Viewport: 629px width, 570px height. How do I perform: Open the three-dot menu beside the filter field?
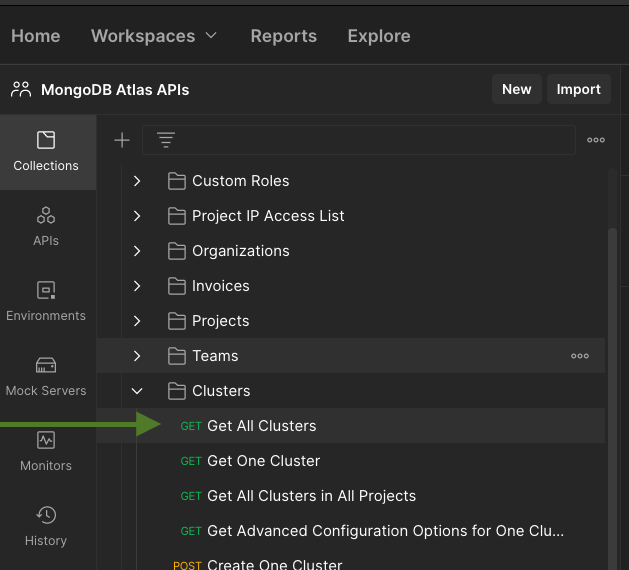coord(596,140)
